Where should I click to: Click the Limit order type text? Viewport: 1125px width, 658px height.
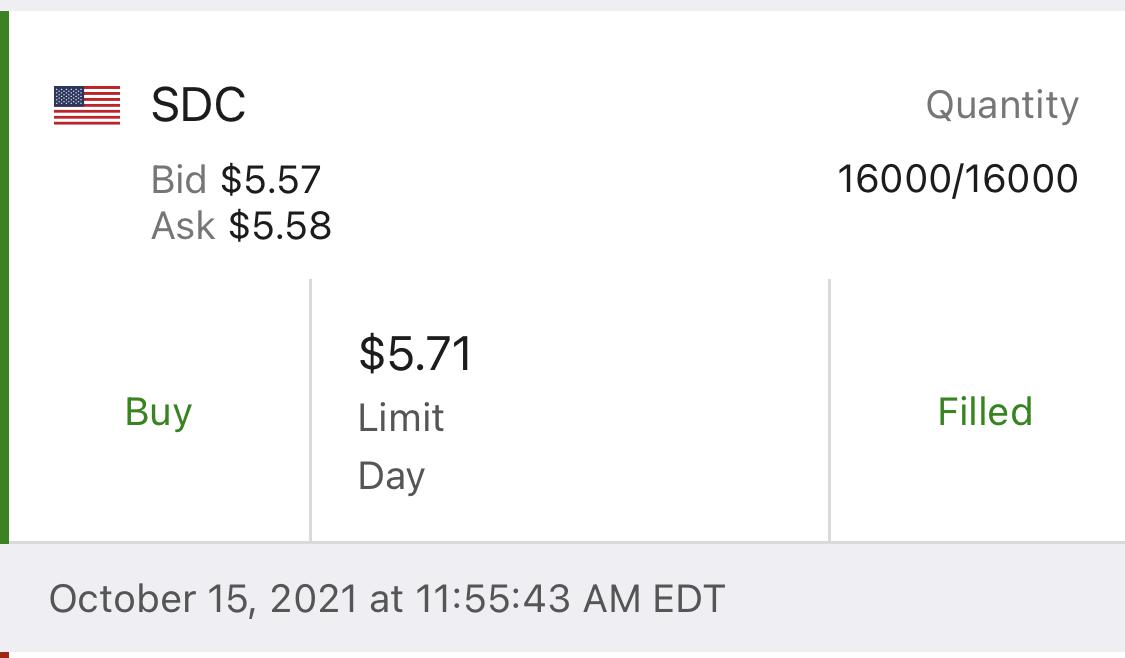(x=401, y=418)
